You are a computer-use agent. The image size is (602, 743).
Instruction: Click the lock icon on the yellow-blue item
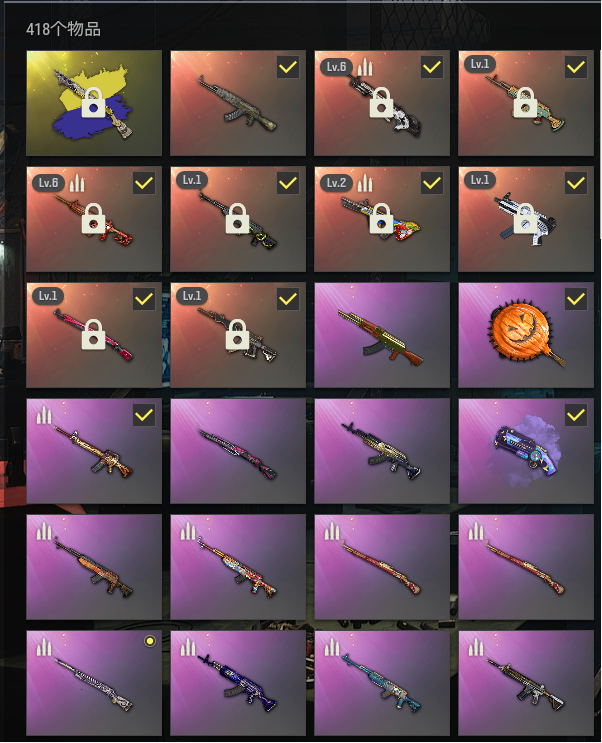93,102
